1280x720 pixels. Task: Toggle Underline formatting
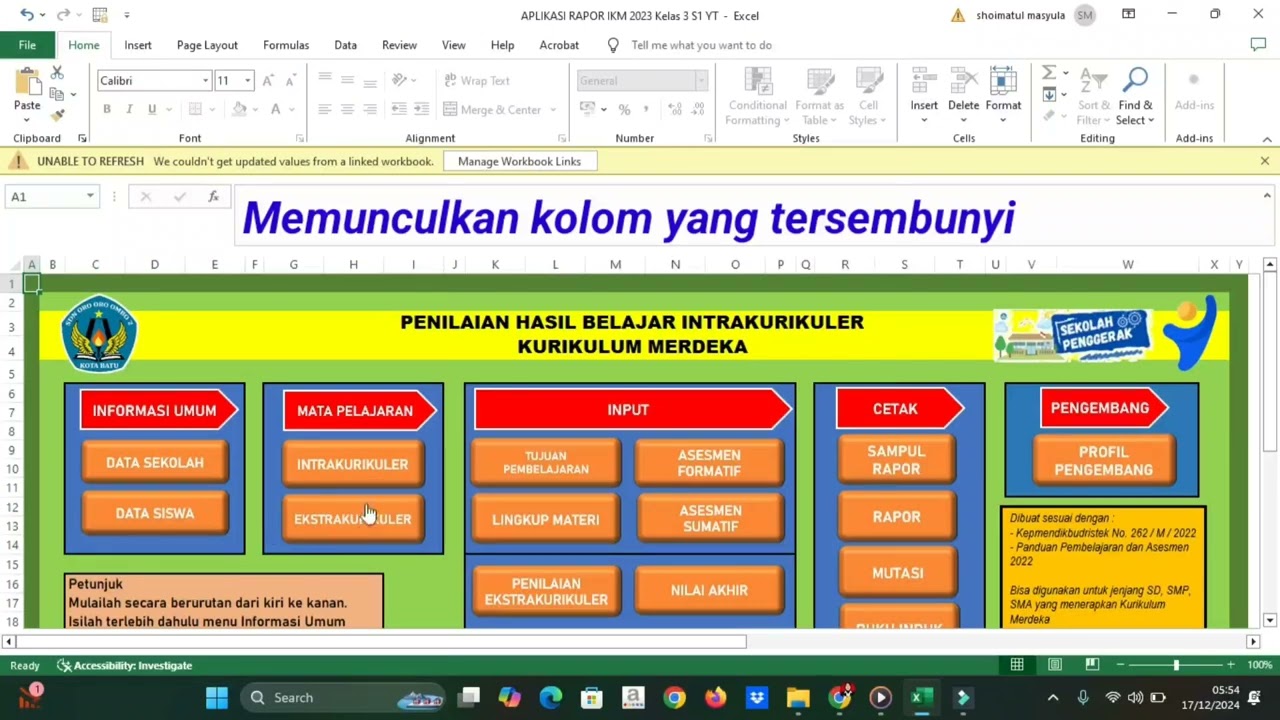click(x=152, y=109)
